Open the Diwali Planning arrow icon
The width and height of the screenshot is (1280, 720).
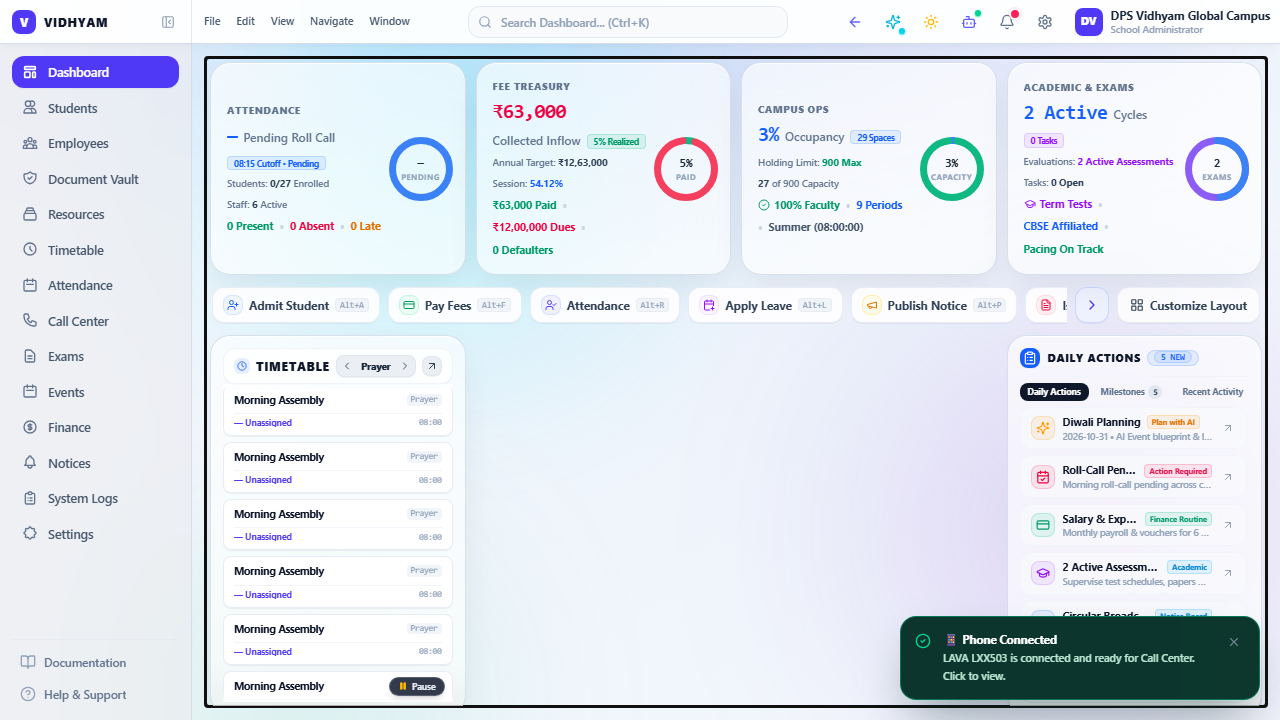point(1228,428)
